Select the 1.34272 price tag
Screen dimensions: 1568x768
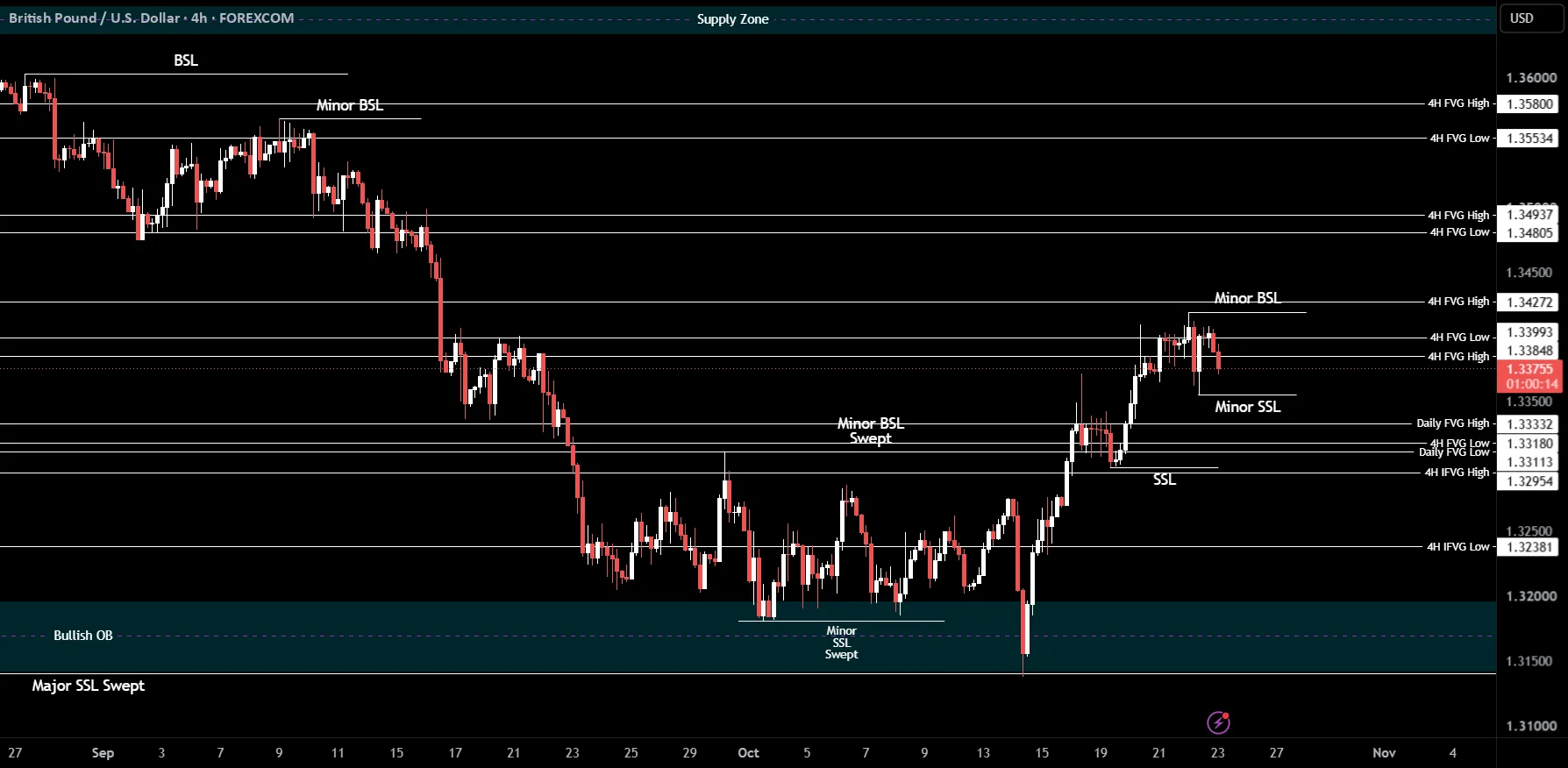click(x=1529, y=302)
